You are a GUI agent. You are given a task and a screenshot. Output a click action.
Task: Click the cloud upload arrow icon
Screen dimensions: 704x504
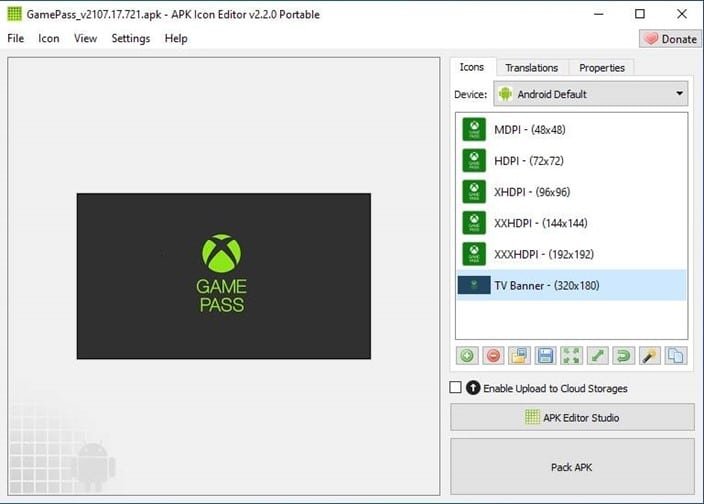click(x=473, y=388)
